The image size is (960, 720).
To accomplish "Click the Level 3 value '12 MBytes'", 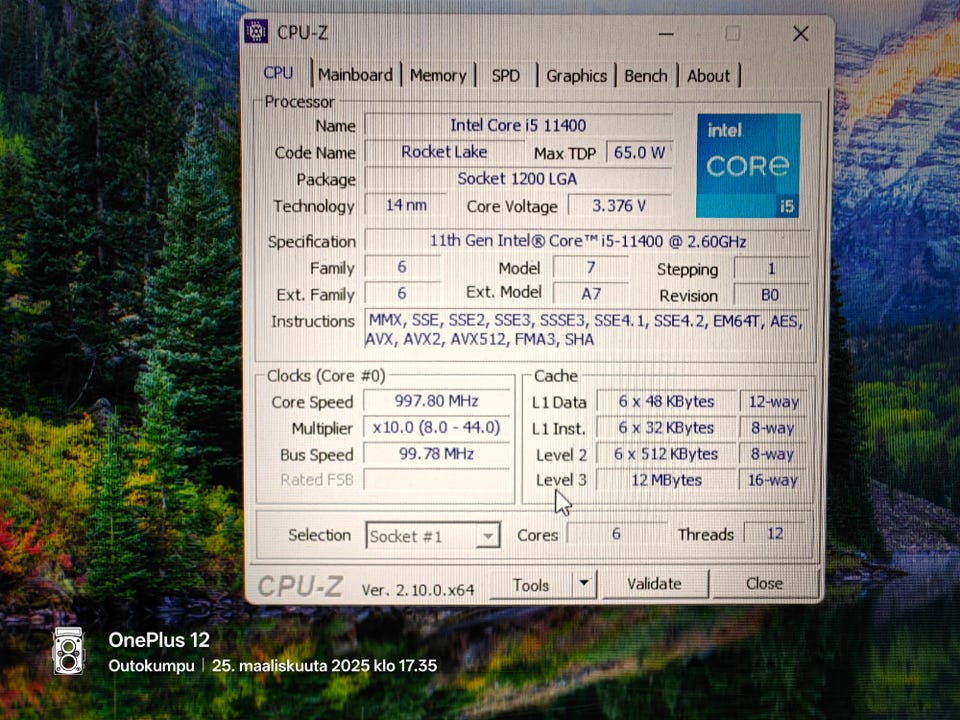I will click(666, 480).
